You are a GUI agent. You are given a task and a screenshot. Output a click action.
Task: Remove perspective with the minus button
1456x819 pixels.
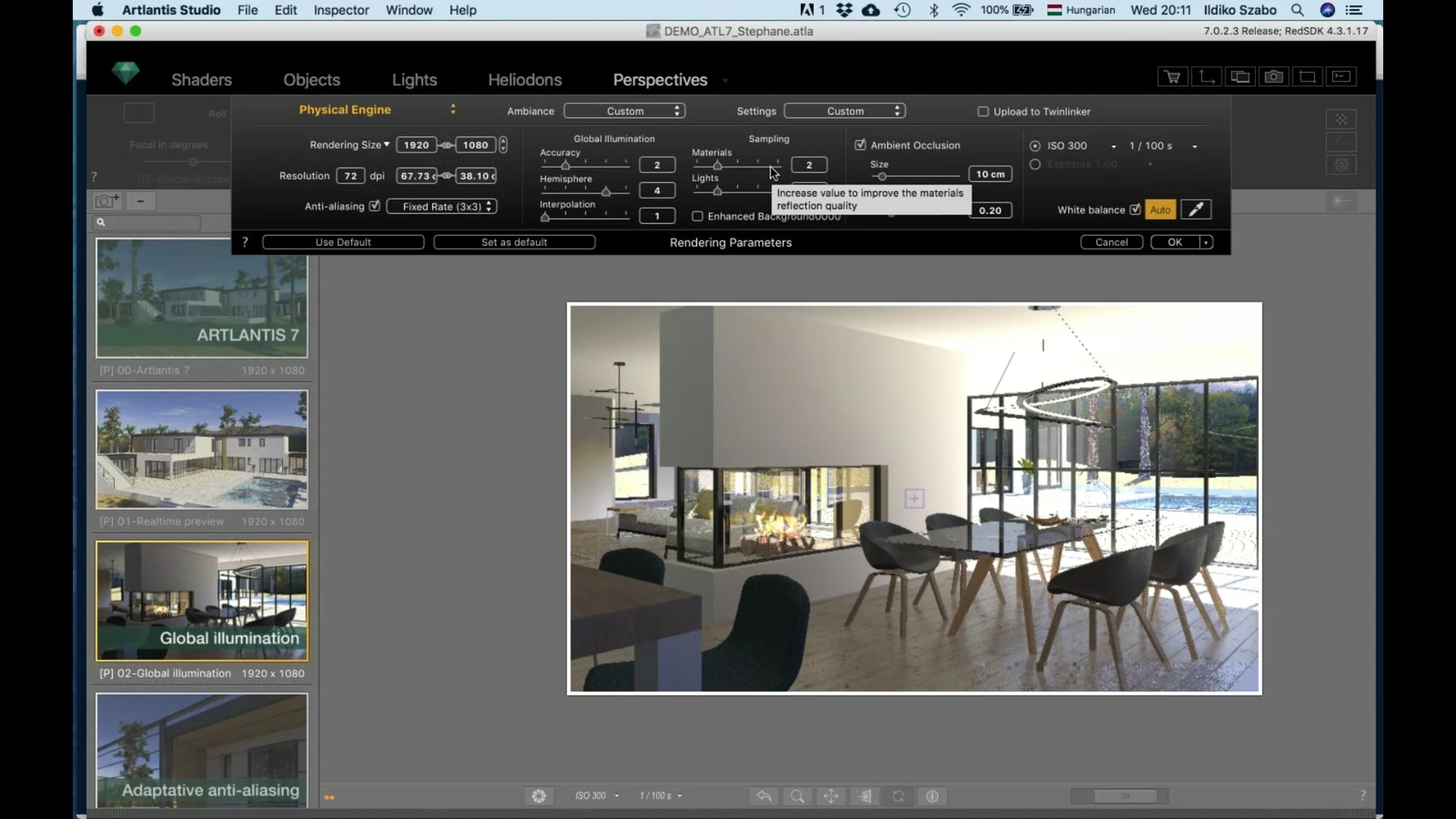tap(141, 201)
